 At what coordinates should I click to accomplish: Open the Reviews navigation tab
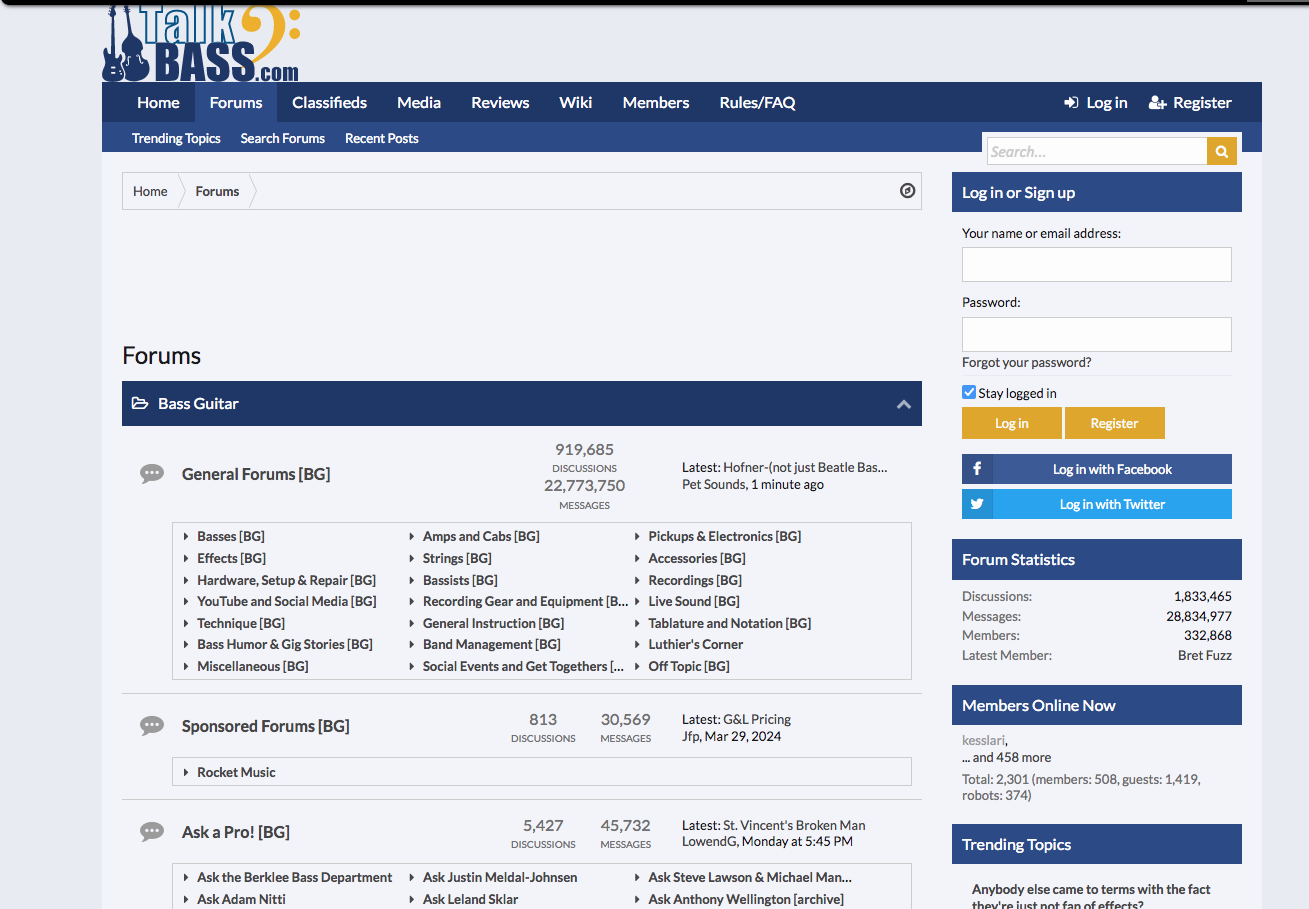(500, 102)
